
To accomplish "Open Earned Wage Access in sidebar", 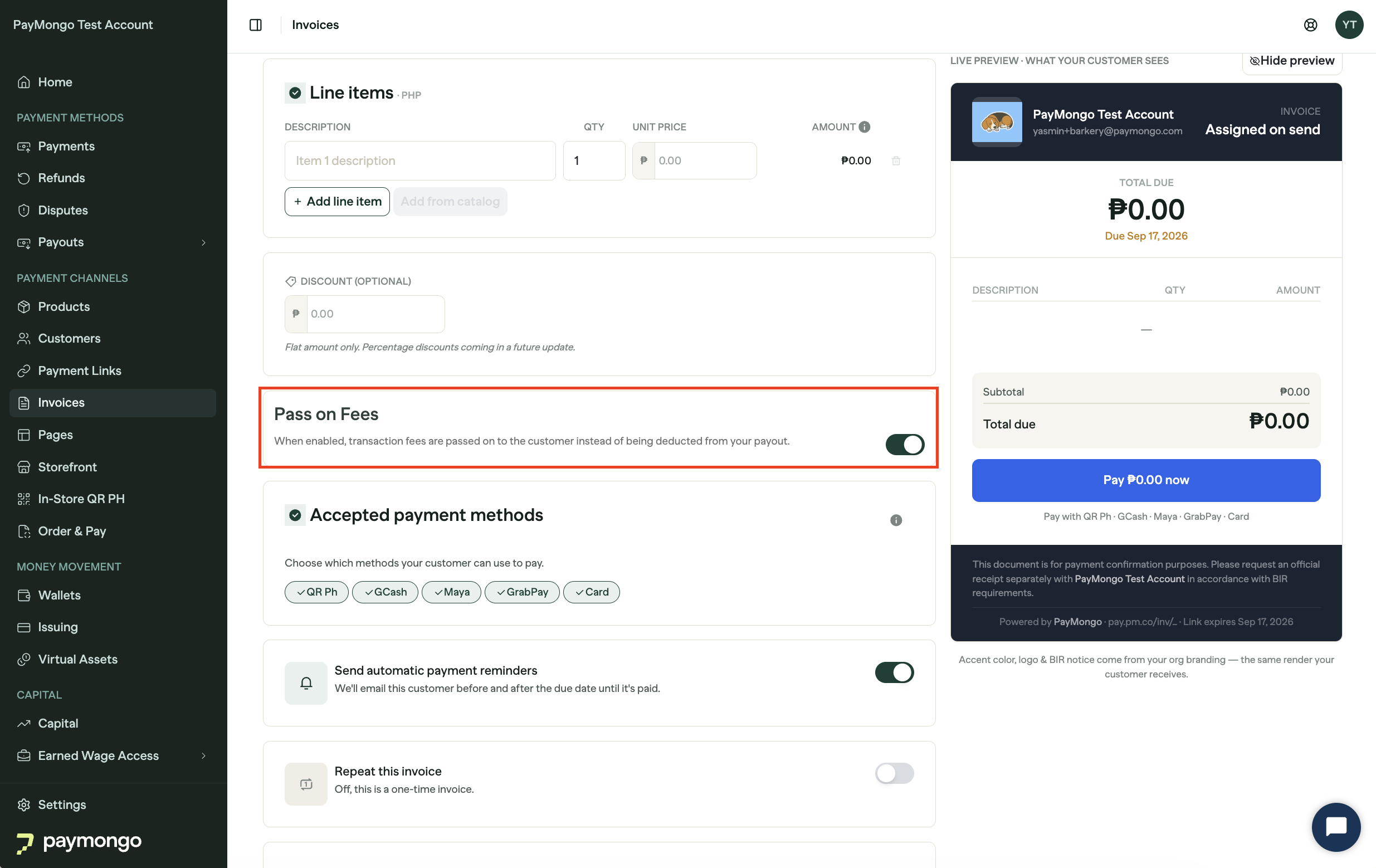I will [x=113, y=756].
